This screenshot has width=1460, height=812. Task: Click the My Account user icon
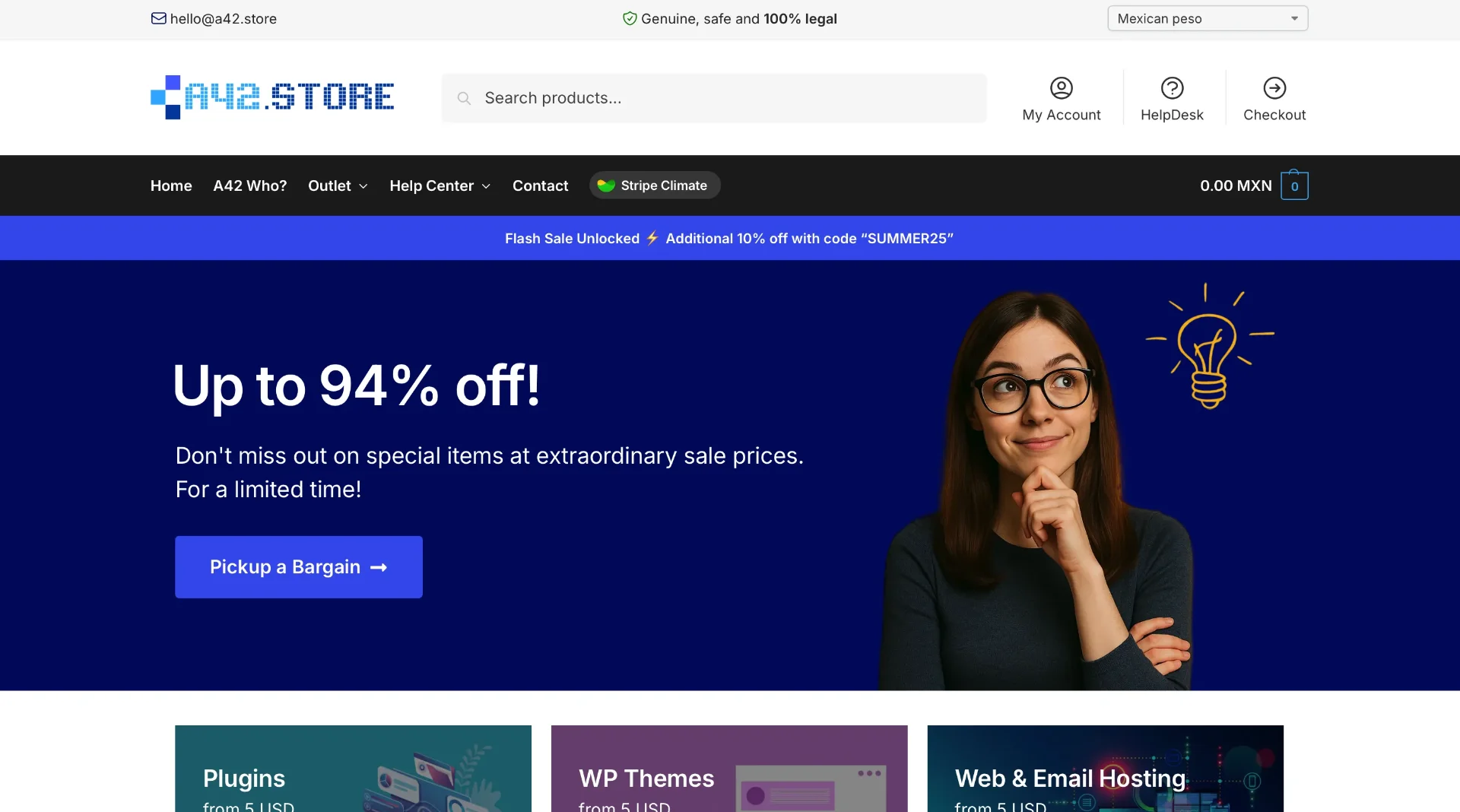point(1062,88)
